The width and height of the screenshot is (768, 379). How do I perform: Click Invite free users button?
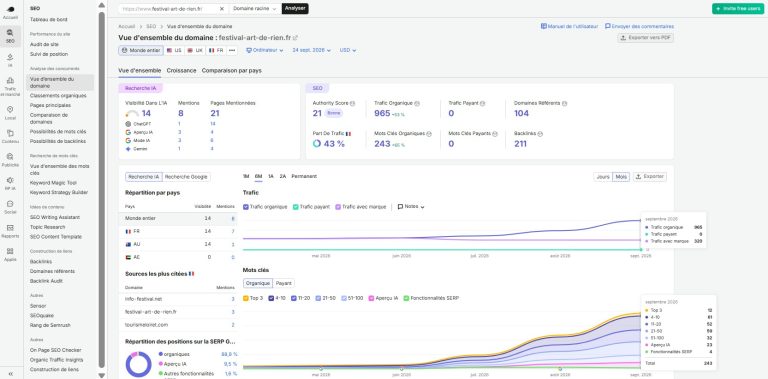coord(738,9)
